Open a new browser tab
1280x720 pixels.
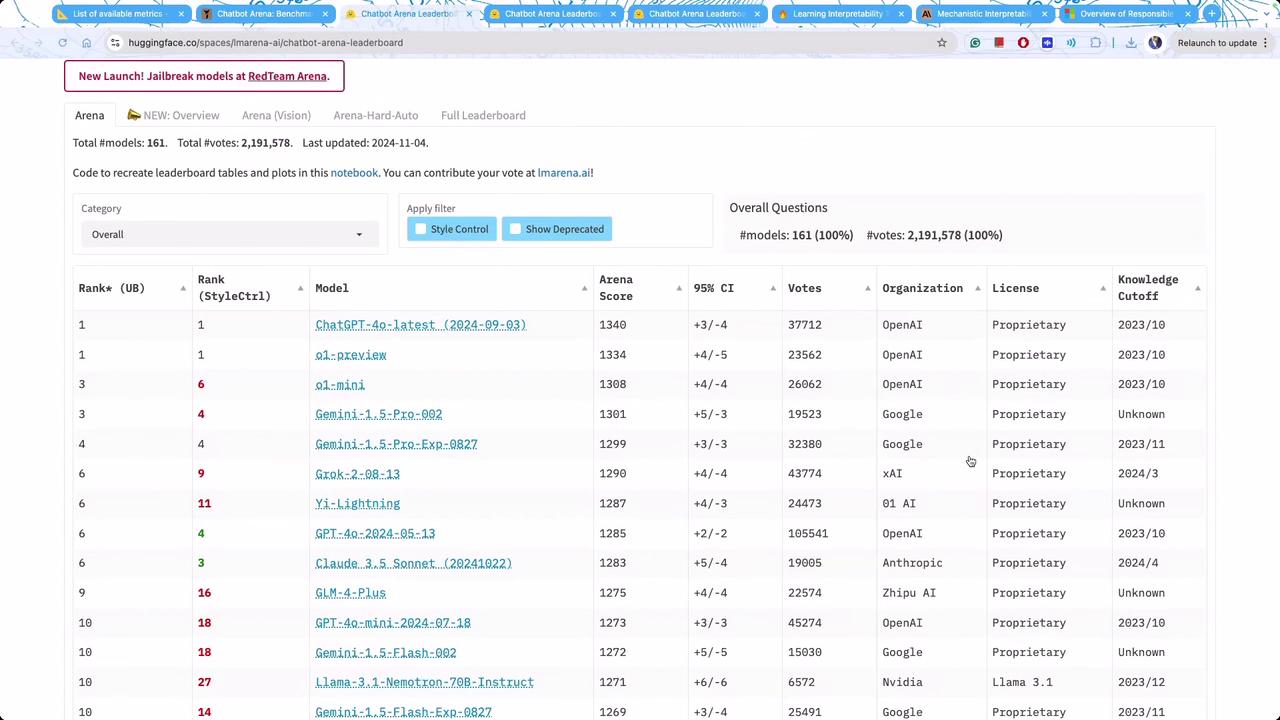1211,14
